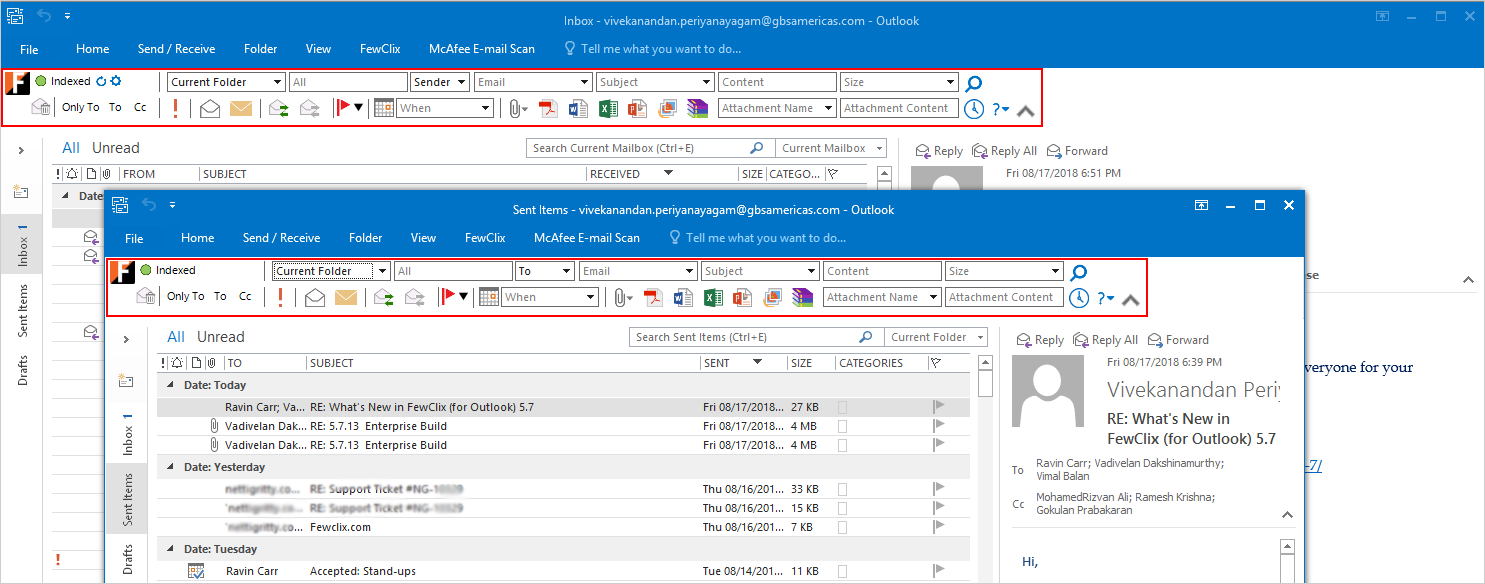Click red flag filter in Sent Items toolbar

(448, 297)
